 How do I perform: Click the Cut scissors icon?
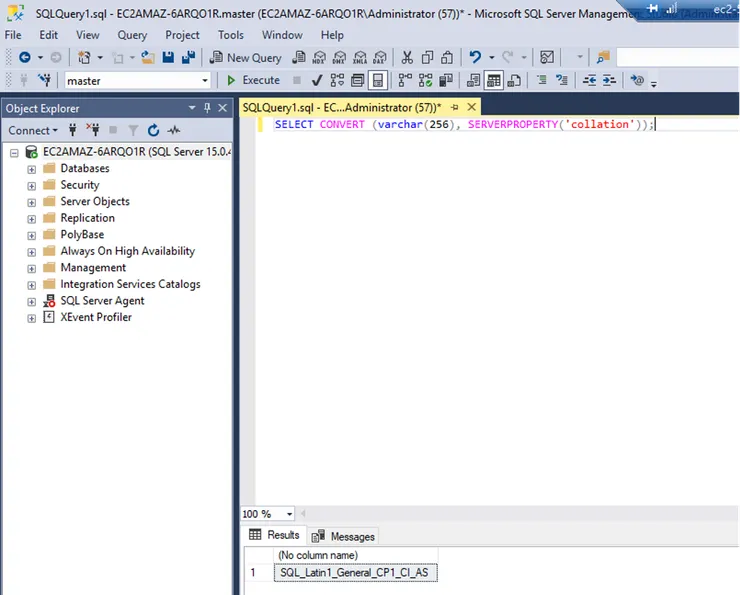pos(407,58)
